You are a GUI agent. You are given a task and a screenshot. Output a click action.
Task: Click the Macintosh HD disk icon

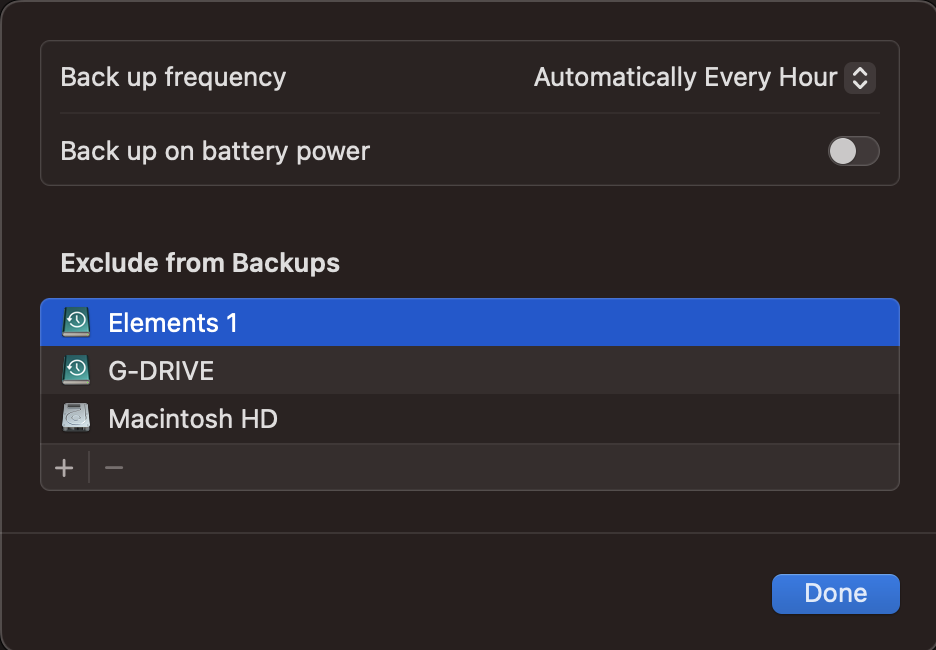[x=76, y=418]
